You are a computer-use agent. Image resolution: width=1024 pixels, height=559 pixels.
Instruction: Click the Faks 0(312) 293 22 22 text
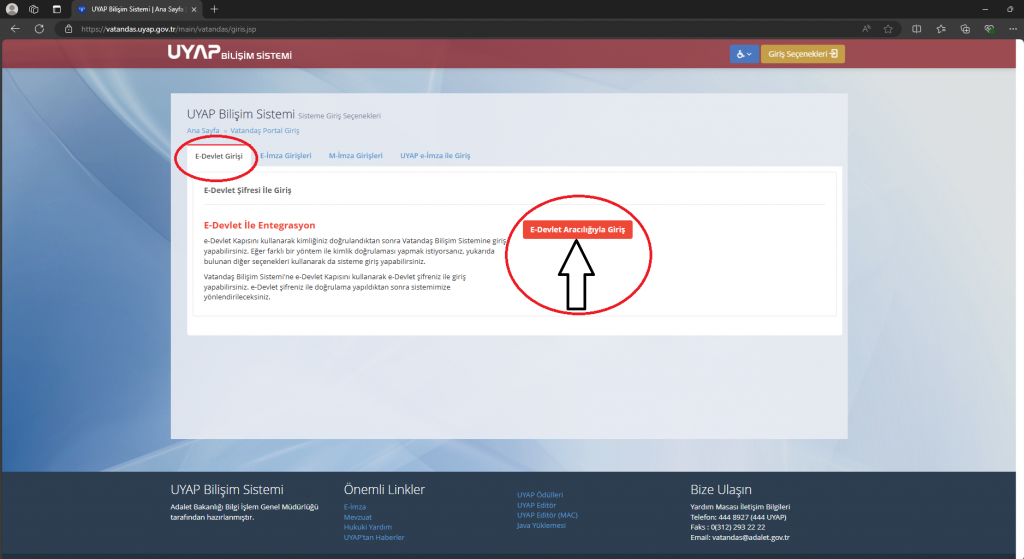[x=728, y=527]
